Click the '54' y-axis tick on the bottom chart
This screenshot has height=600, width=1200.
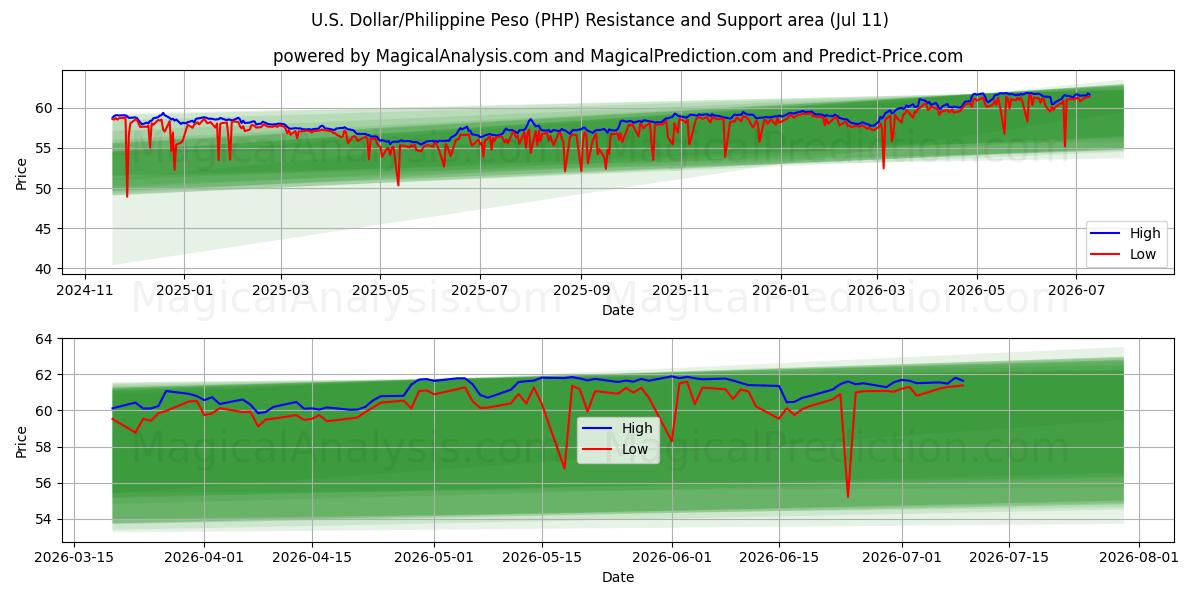[x=45, y=519]
